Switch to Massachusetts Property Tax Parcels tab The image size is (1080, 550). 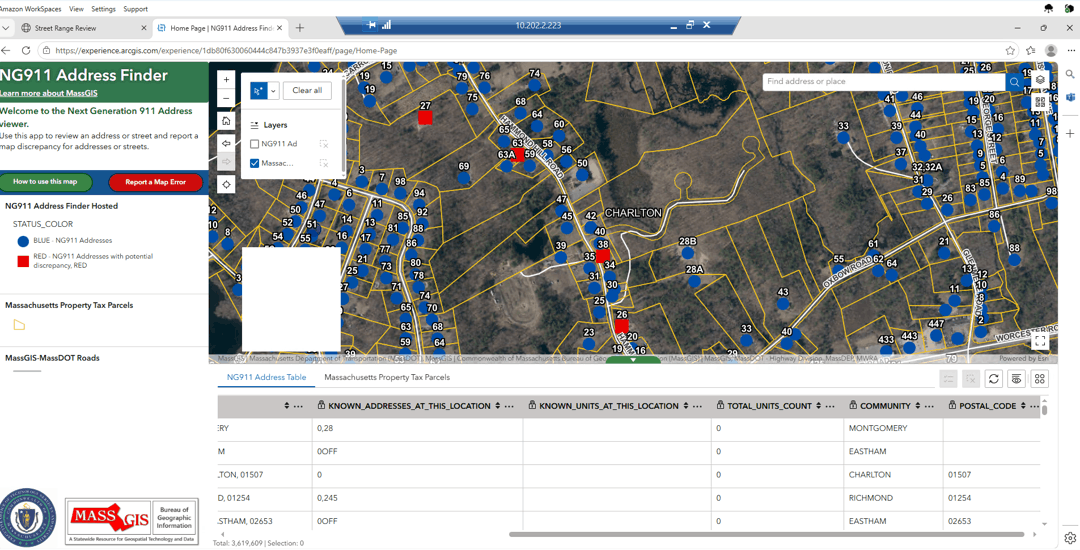click(x=387, y=377)
